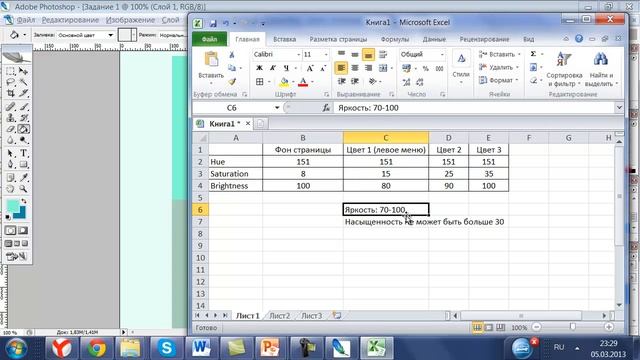Toggle underline (Ч) formatting in Excel
640x360 pixels.
(286, 68)
